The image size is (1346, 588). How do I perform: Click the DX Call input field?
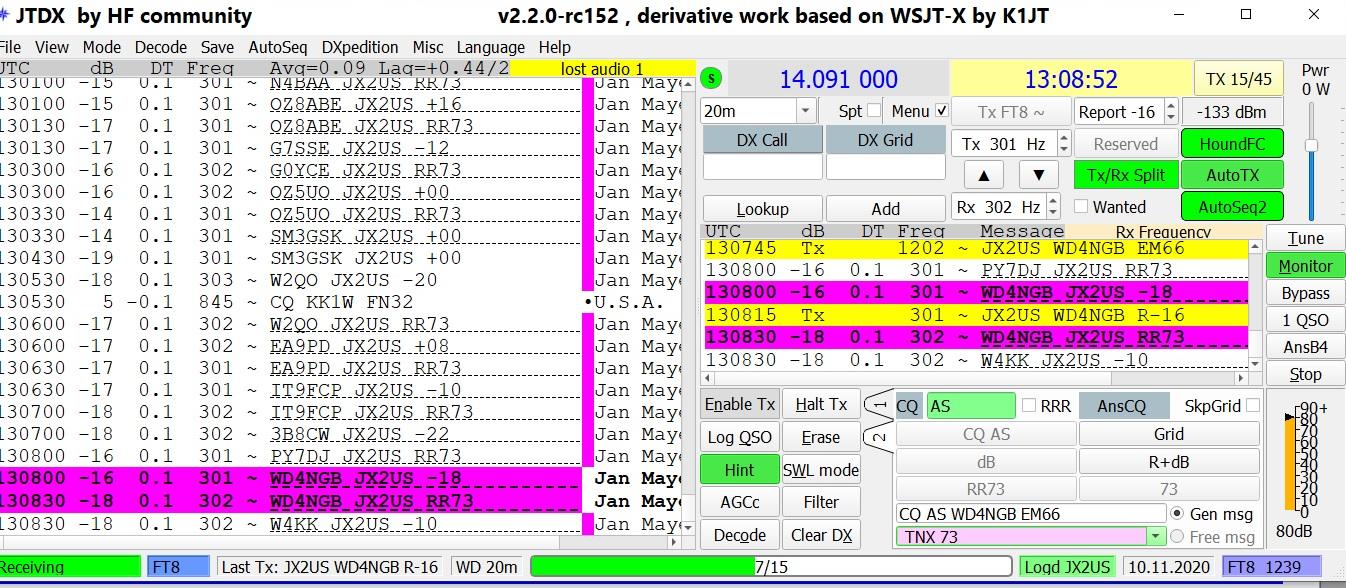point(762,168)
